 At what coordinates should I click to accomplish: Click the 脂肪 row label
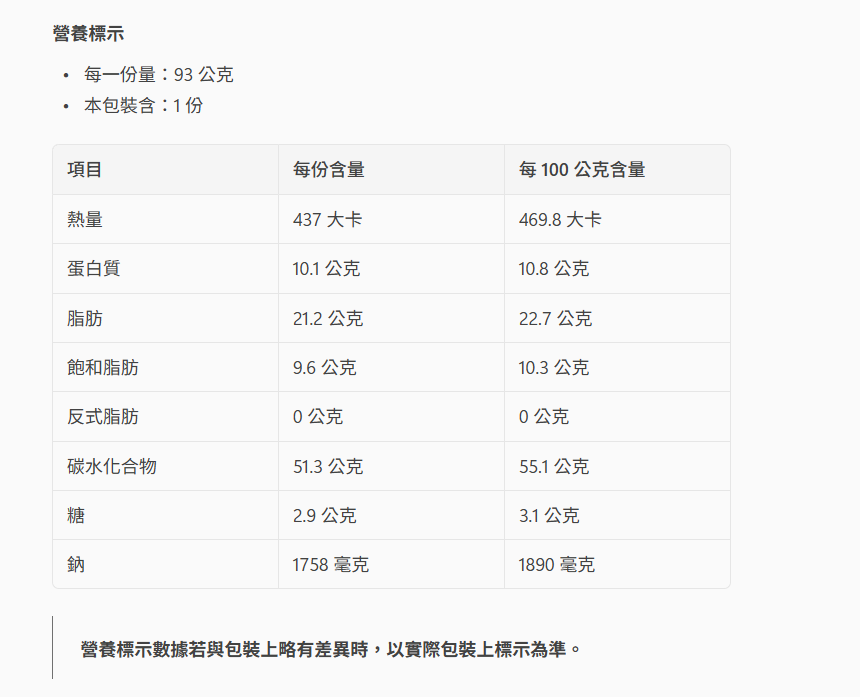(x=85, y=319)
